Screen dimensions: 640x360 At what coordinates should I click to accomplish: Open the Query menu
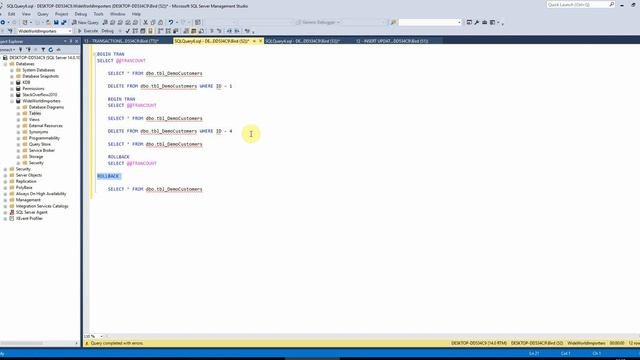(x=42, y=14)
